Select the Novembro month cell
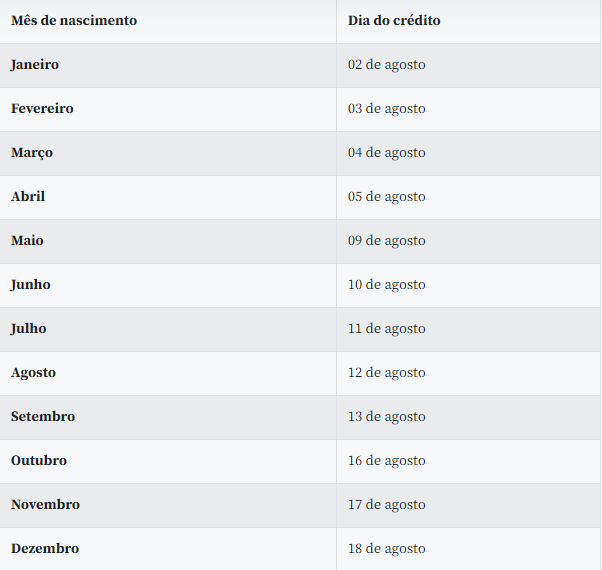Image resolution: width=602 pixels, height=570 pixels. [45, 505]
